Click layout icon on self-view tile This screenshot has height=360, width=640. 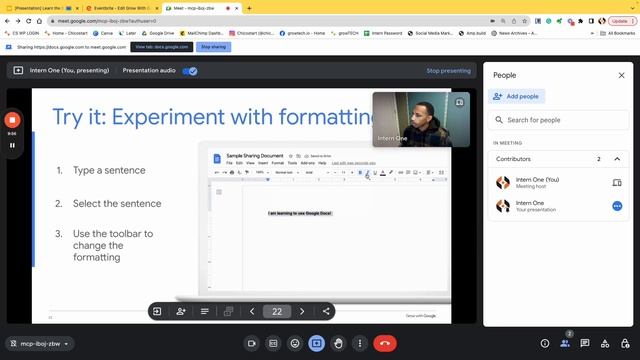[459, 102]
